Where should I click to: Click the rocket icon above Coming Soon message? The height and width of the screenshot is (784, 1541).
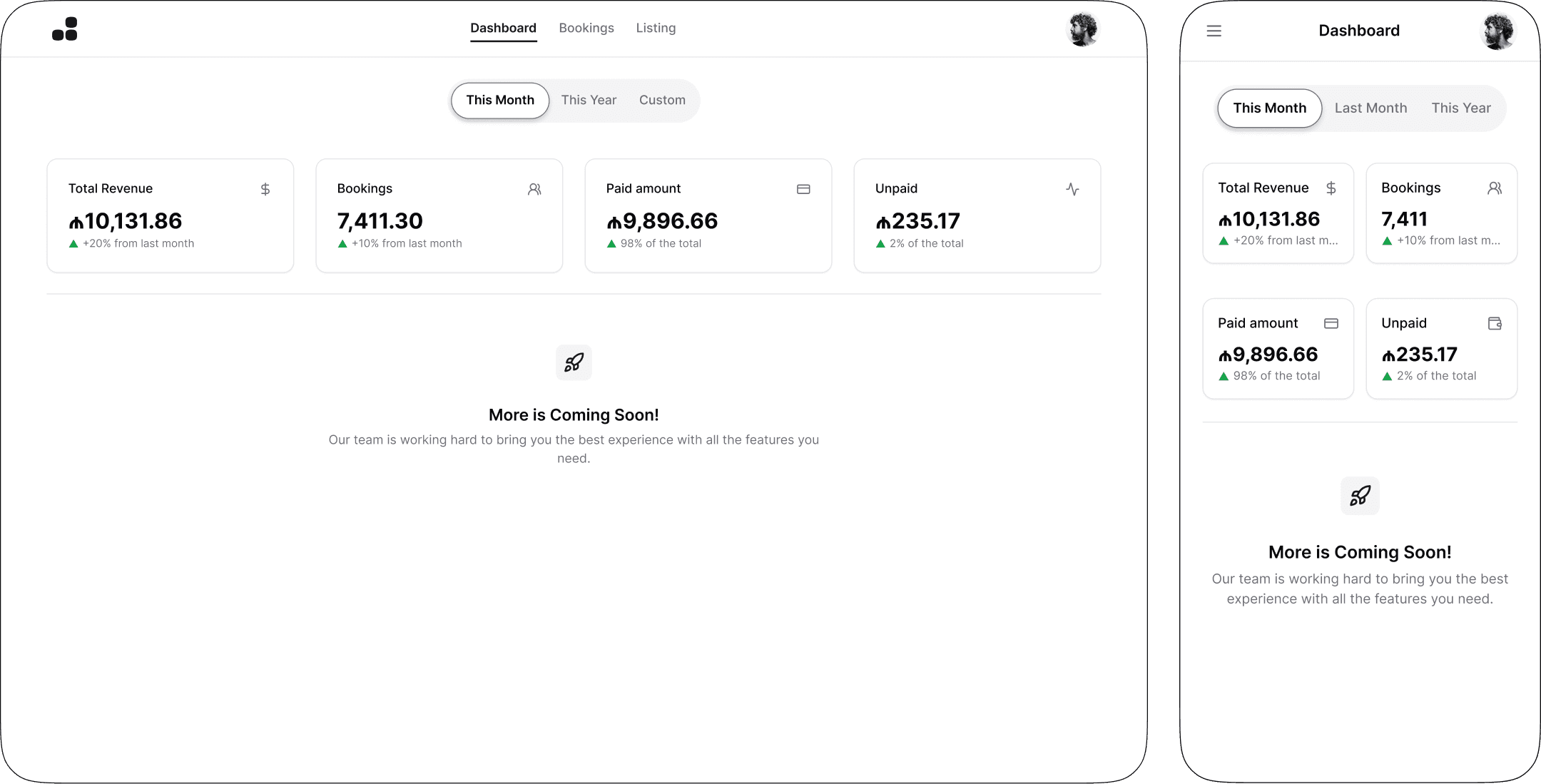(574, 362)
